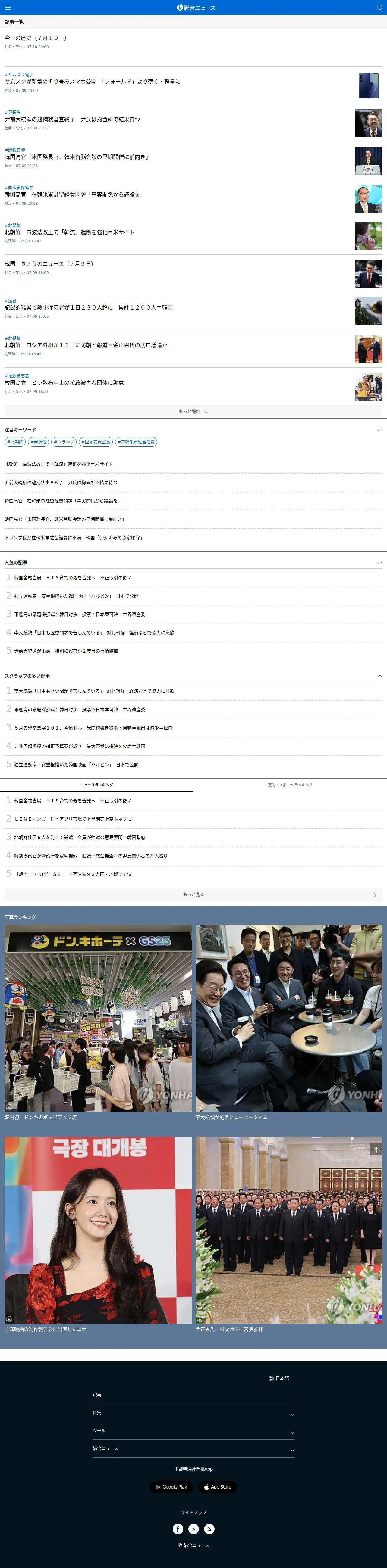
Task: Select the #尹錫悦 keyword tag
Action: tap(38, 442)
